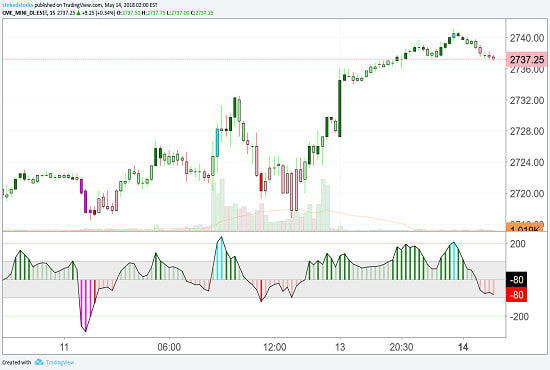The width and height of the screenshot is (550, 370).
Task: Click the date label 11 on time axis
Action: pos(64,347)
